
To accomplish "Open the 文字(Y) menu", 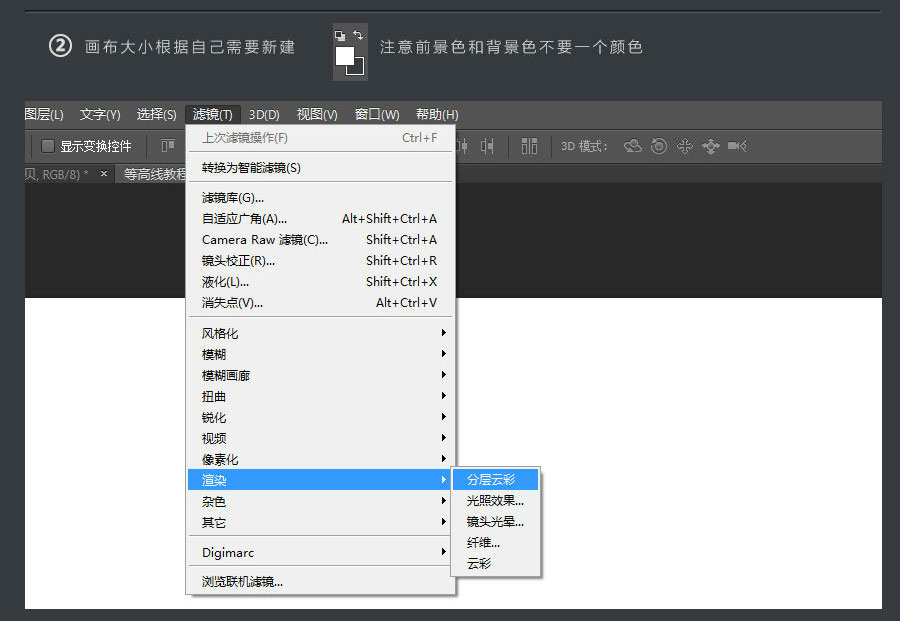I will [x=100, y=114].
